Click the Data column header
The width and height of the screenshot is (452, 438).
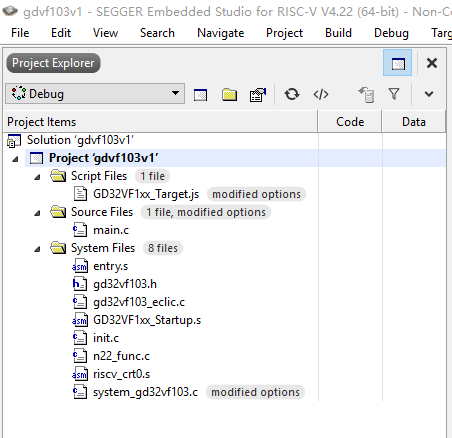[414, 122]
